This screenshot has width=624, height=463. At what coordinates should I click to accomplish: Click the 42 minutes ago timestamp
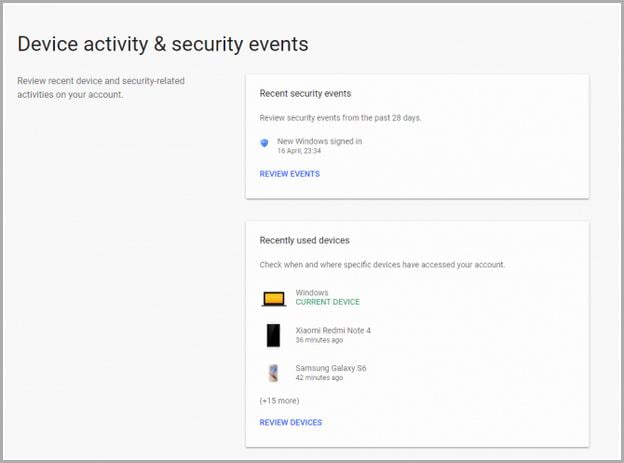[x=319, y=377]
